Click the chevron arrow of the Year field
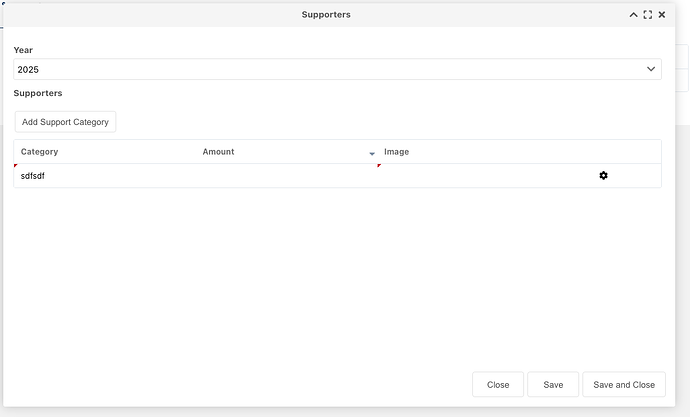This screenshot has height=417, width=690. (652, 69)
